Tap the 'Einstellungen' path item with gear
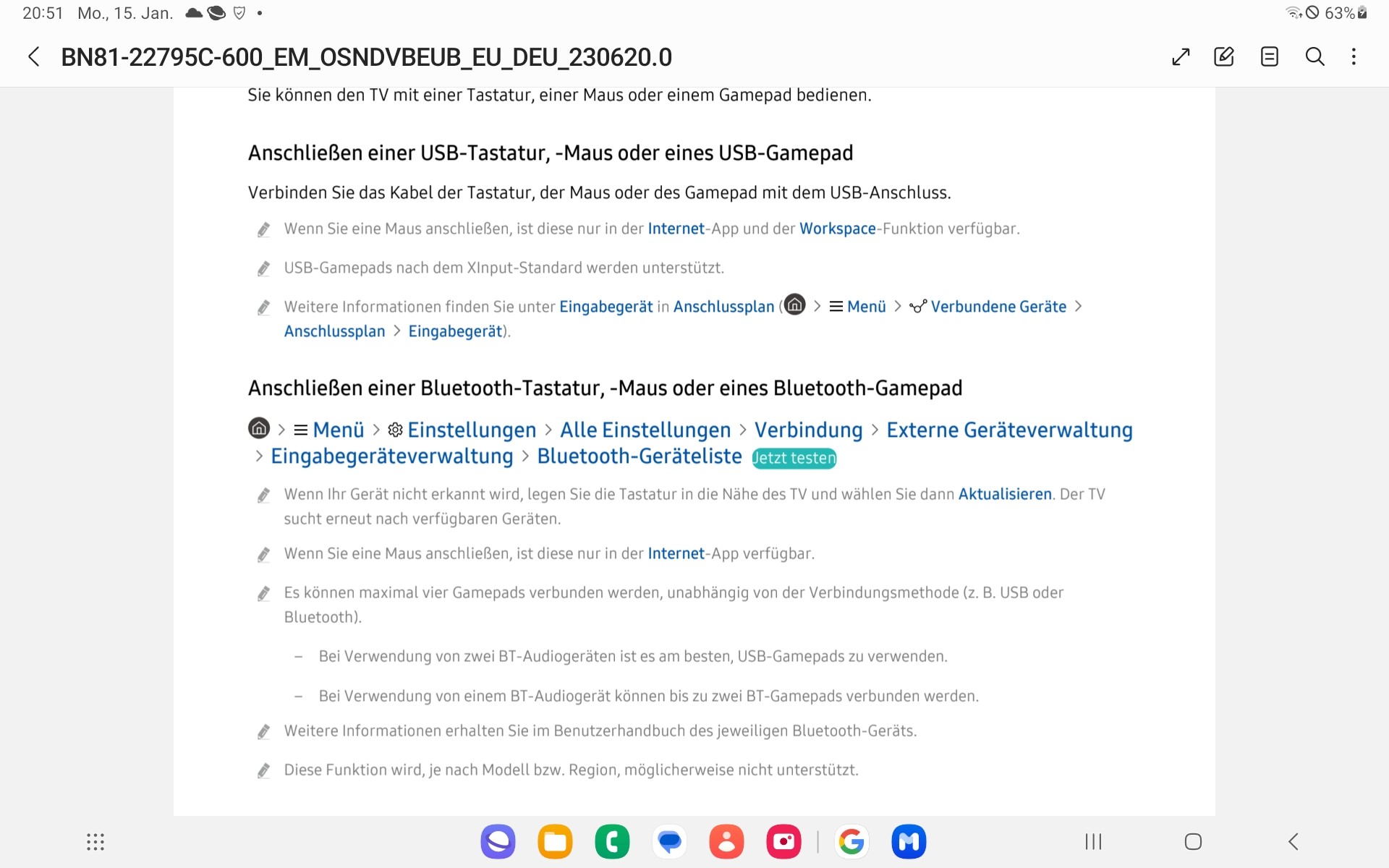1389x868 pixels. 471,430
